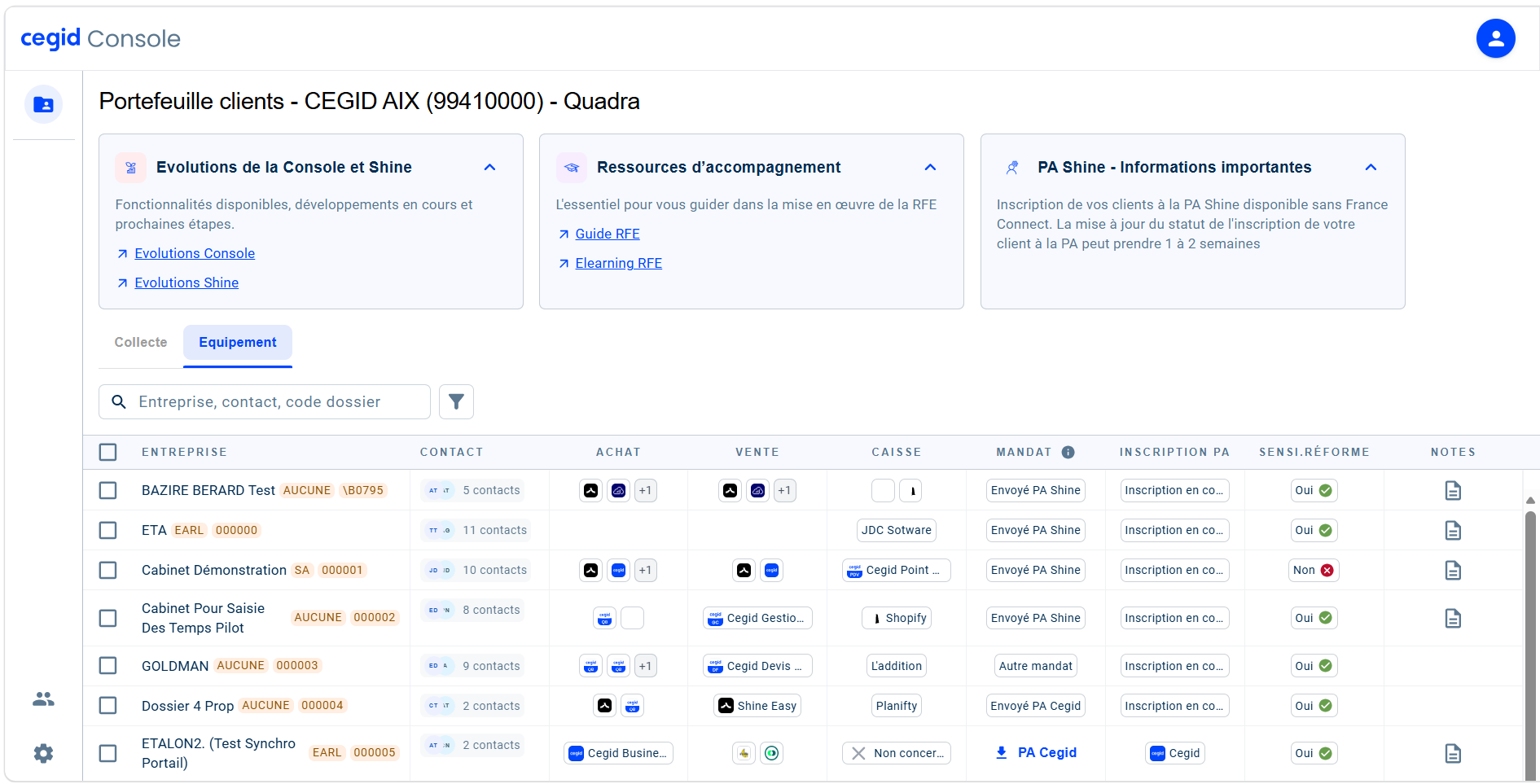The height and width of the screenshot is (784, 1540).
Task: Click the ENTREPRISE column header
Action: point(184,452)
